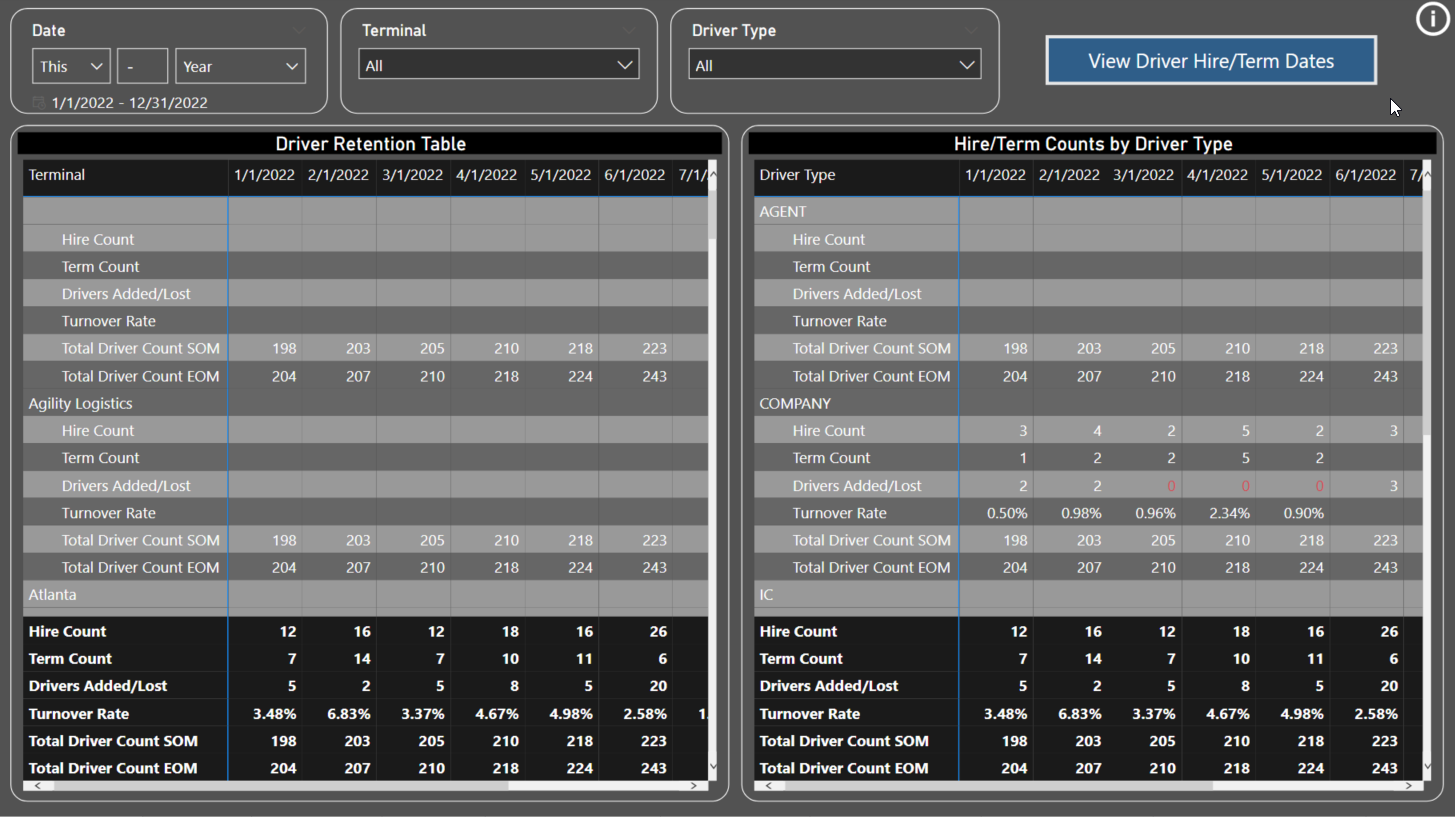Click the '0.50%' turnover rate cell
This screenshot has width=1455, height=817.
coord(1007,512)
